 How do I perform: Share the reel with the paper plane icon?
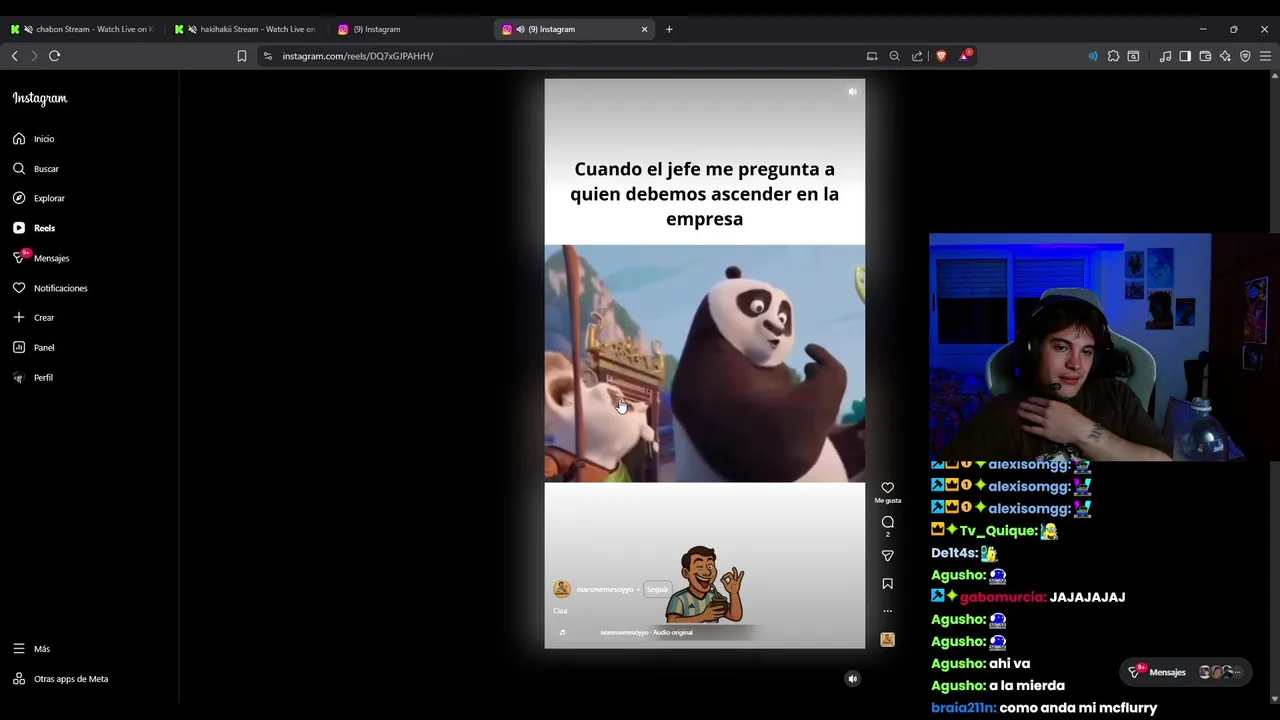coord(887,555)
